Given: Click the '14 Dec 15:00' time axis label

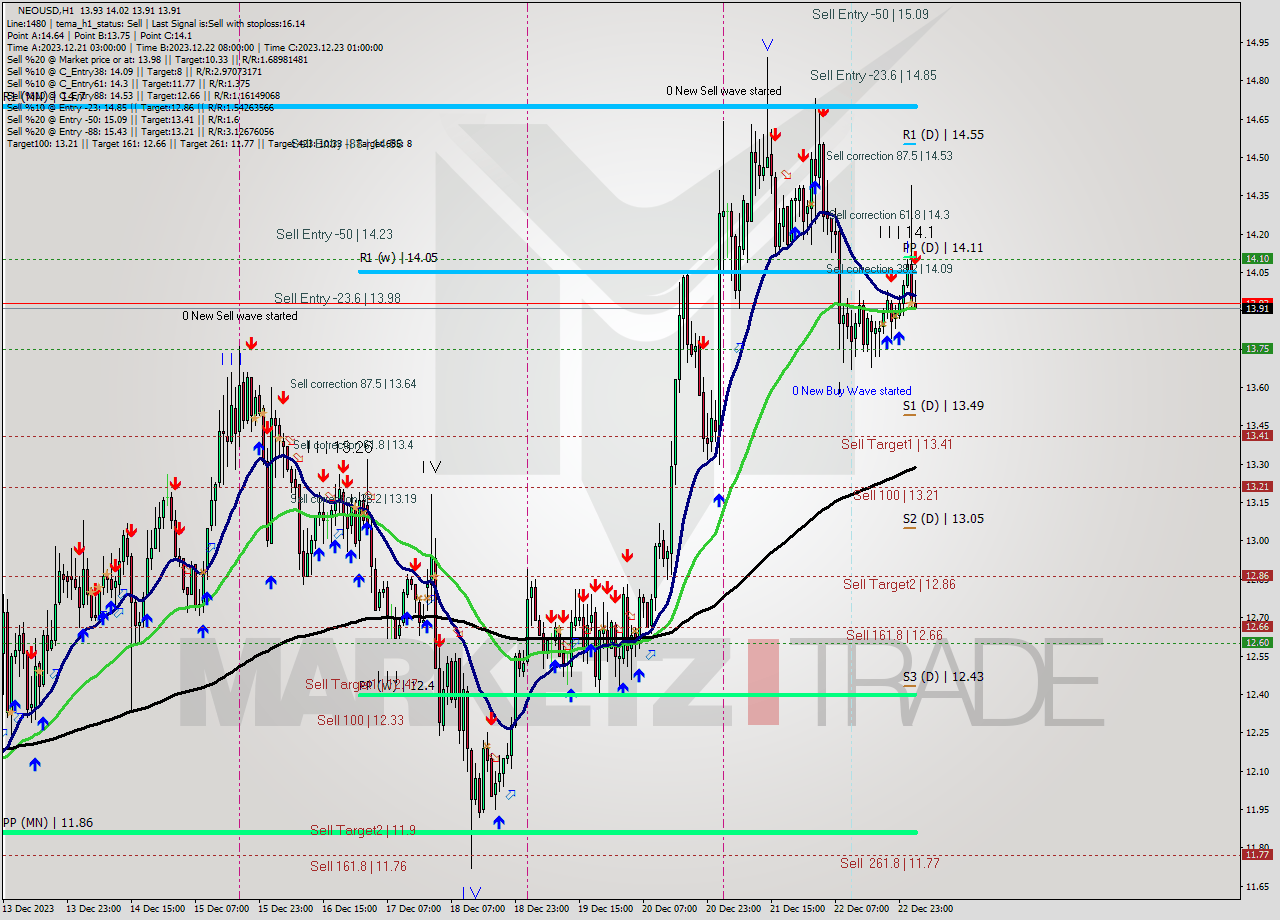Looking at the screenshot, I should [157, 909].
